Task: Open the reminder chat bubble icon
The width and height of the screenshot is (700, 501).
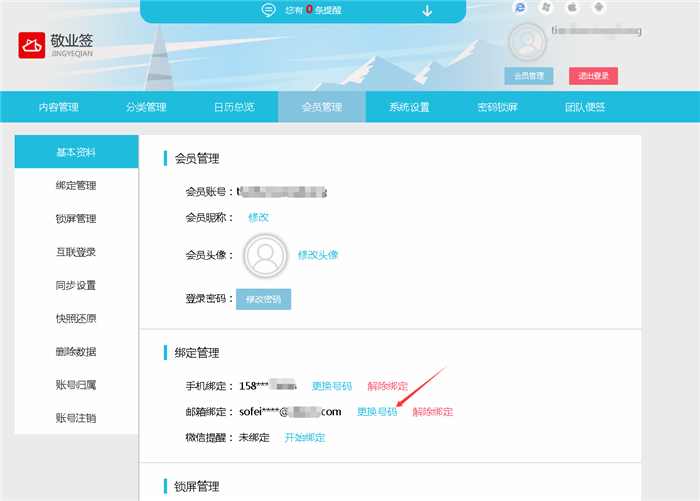Action: 268,11
